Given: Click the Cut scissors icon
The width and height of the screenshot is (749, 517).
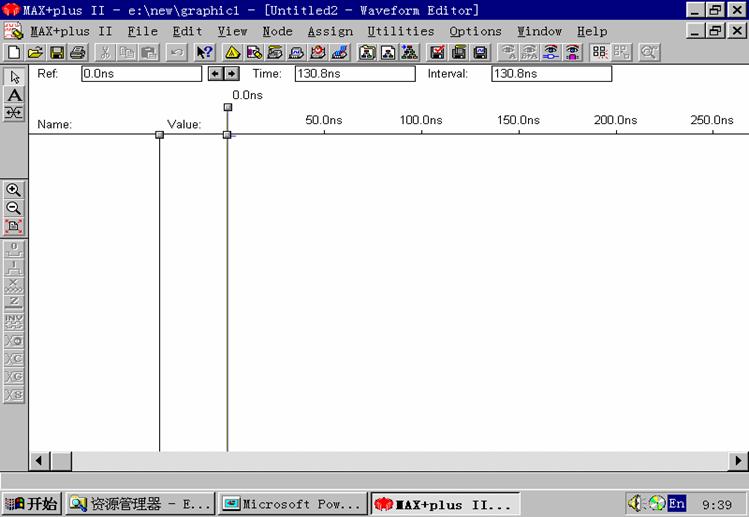Looking at the screenshot, I should click(105, 52).
